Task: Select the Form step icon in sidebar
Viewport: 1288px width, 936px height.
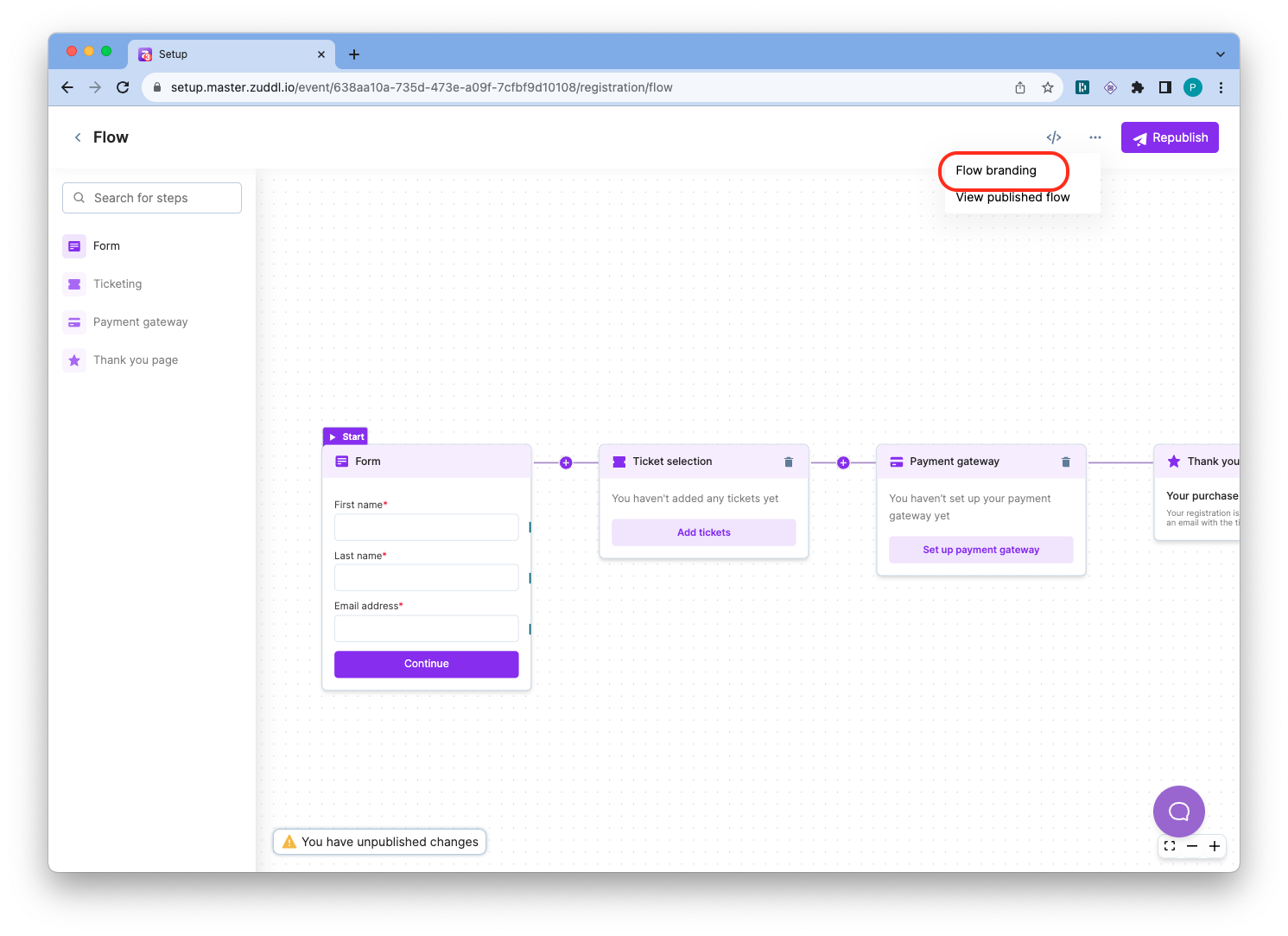Action: pos(74,246)
